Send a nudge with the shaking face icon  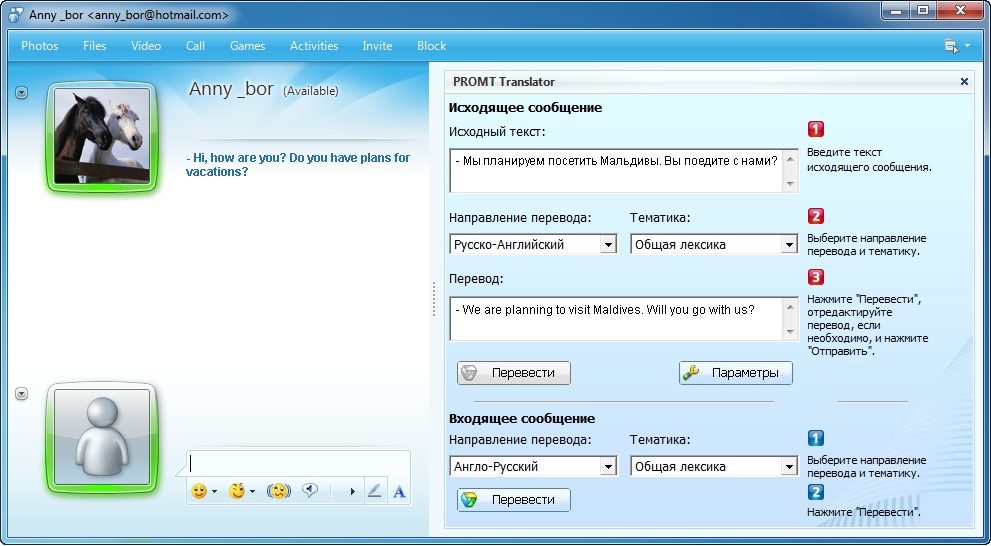click(278, 491)
